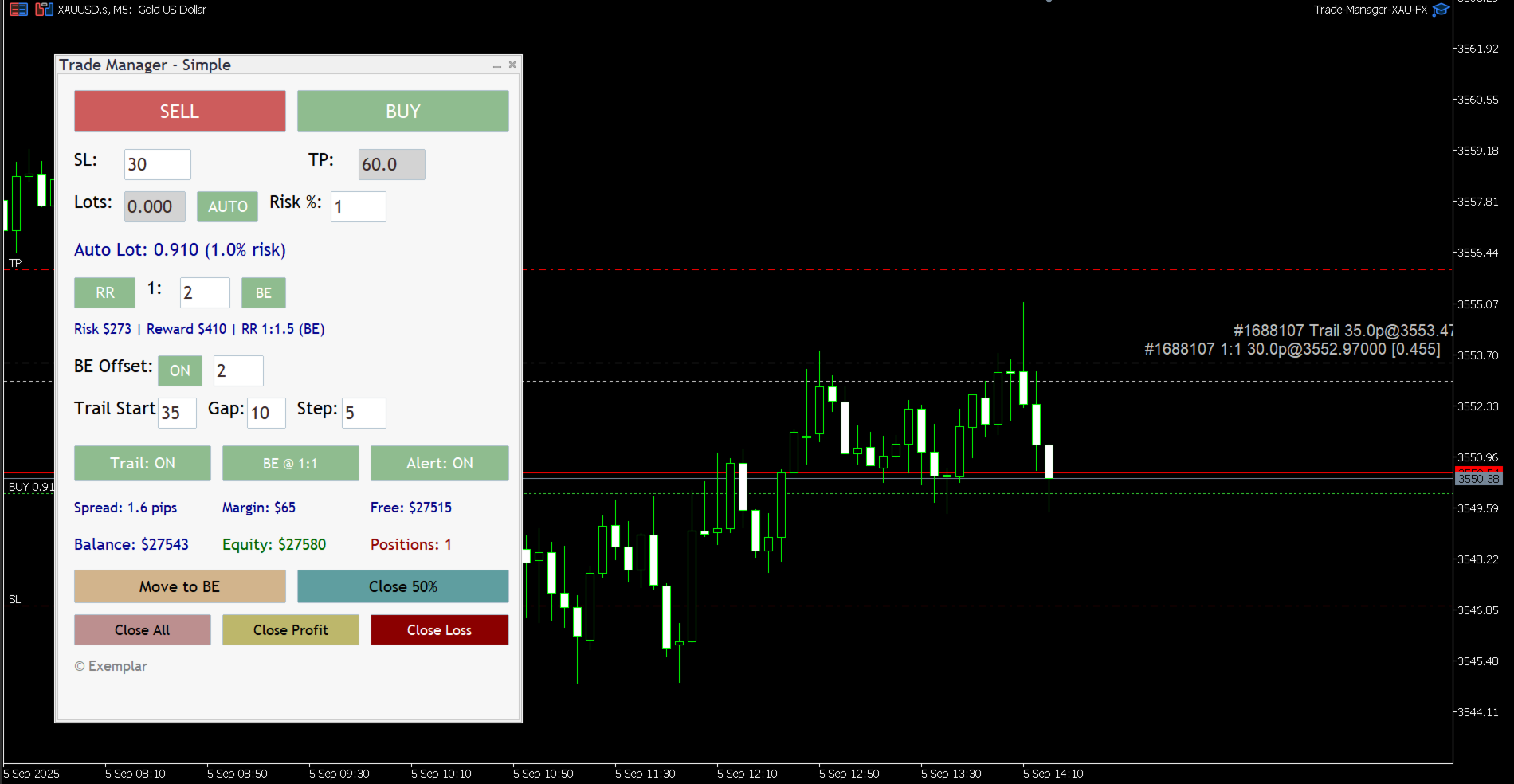1514x784 pixels.
Task: Click the RR mode button
Action: [x=105, y=292]
